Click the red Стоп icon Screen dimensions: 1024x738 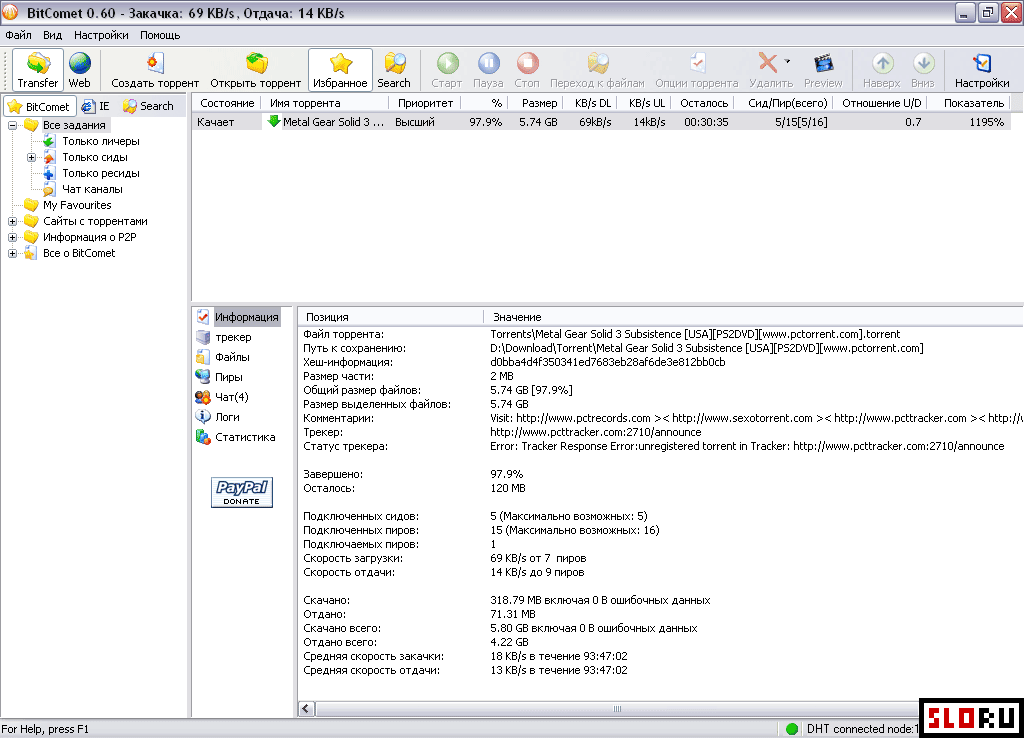coord(527,63)
